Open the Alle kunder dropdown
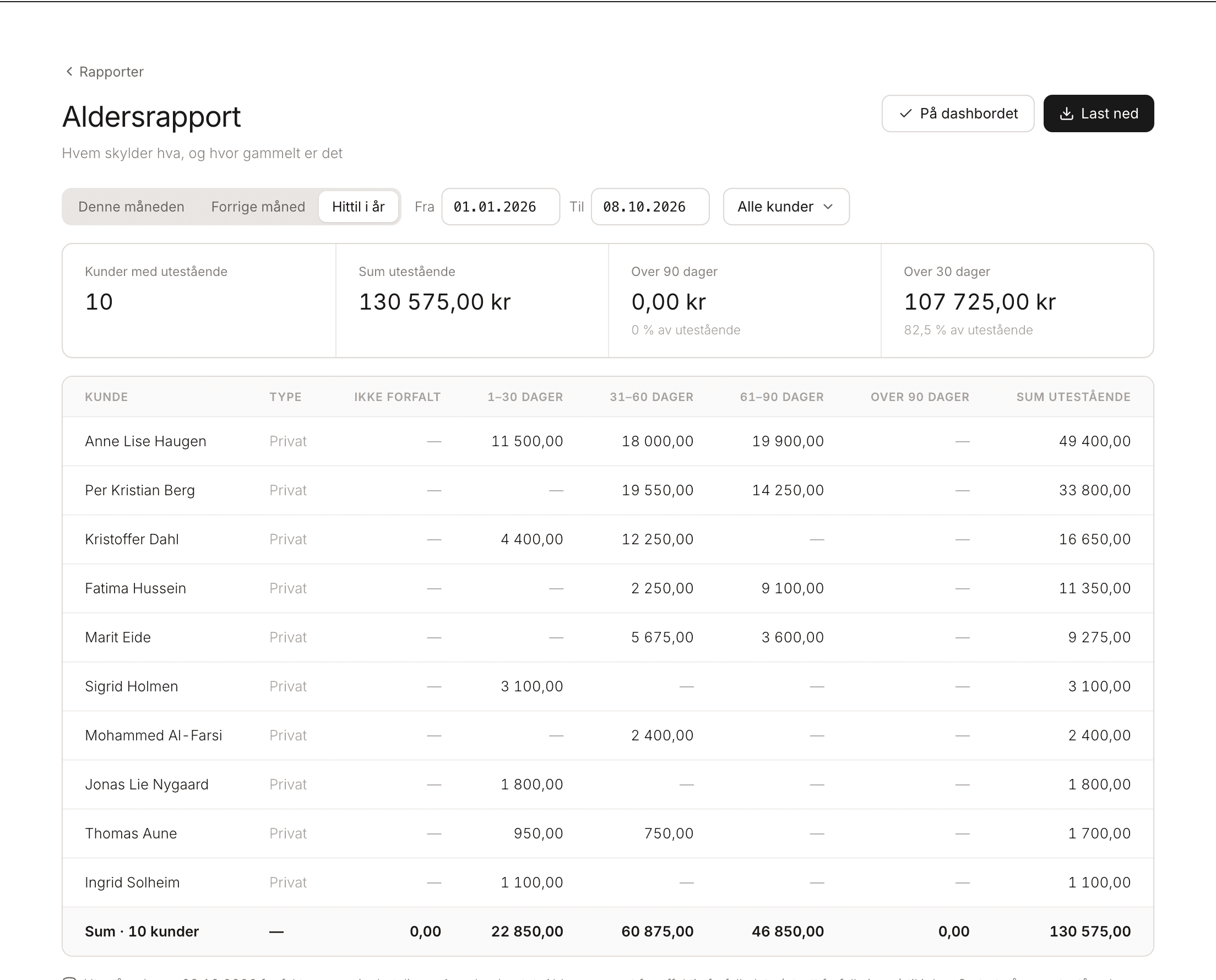 tap(786, 207)
